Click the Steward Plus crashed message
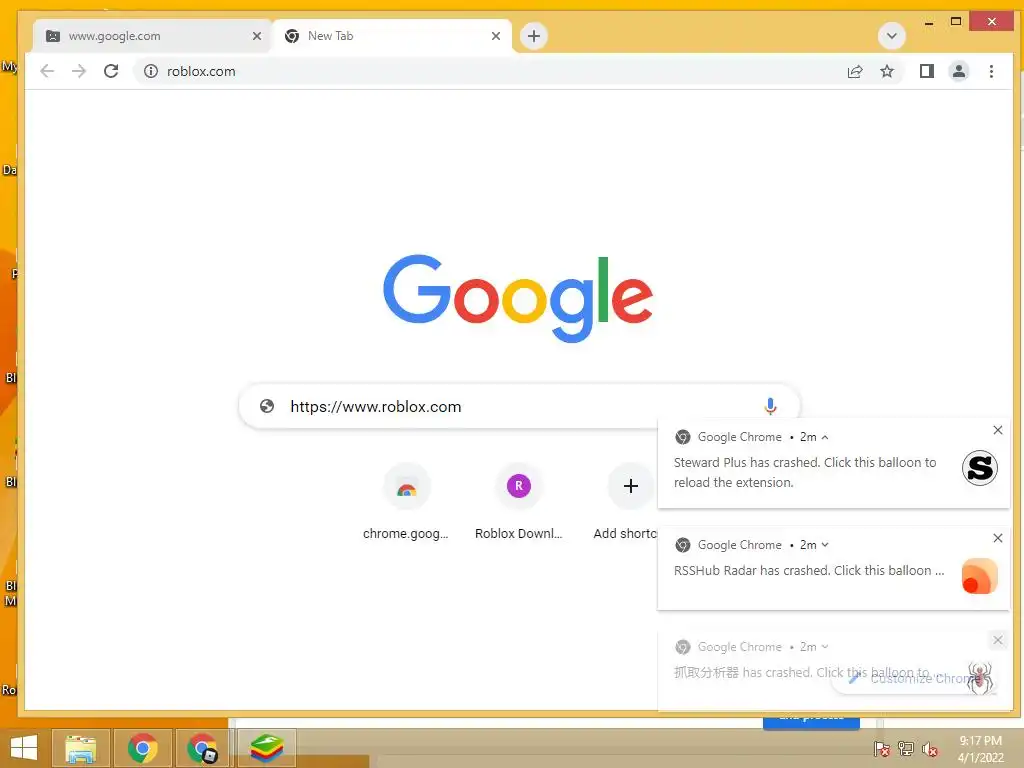Screen dimensions: 1024x768 pyautogui.click(x=805, y=472)
